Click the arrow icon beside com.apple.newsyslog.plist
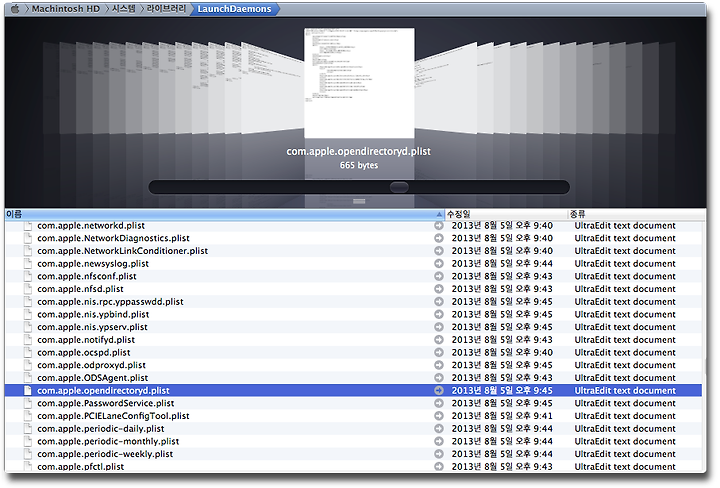Image resolution: width=720 pixels, height=488 pixels. click(x=439, y=264)
